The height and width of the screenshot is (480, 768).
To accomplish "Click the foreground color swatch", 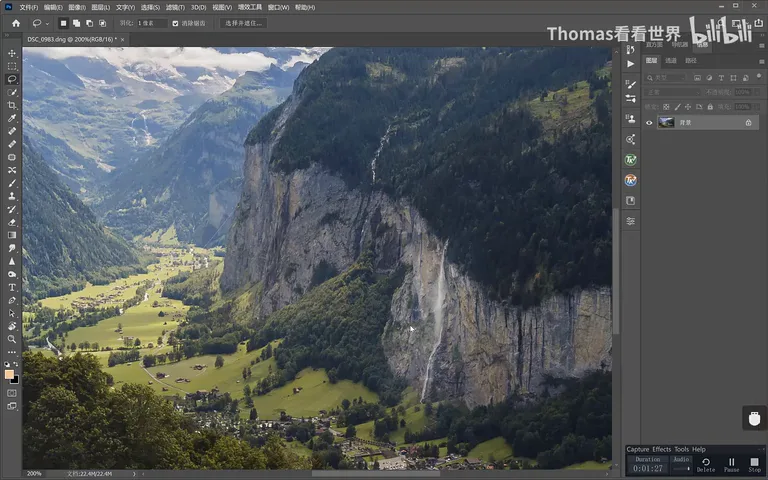I will point(9,374).
